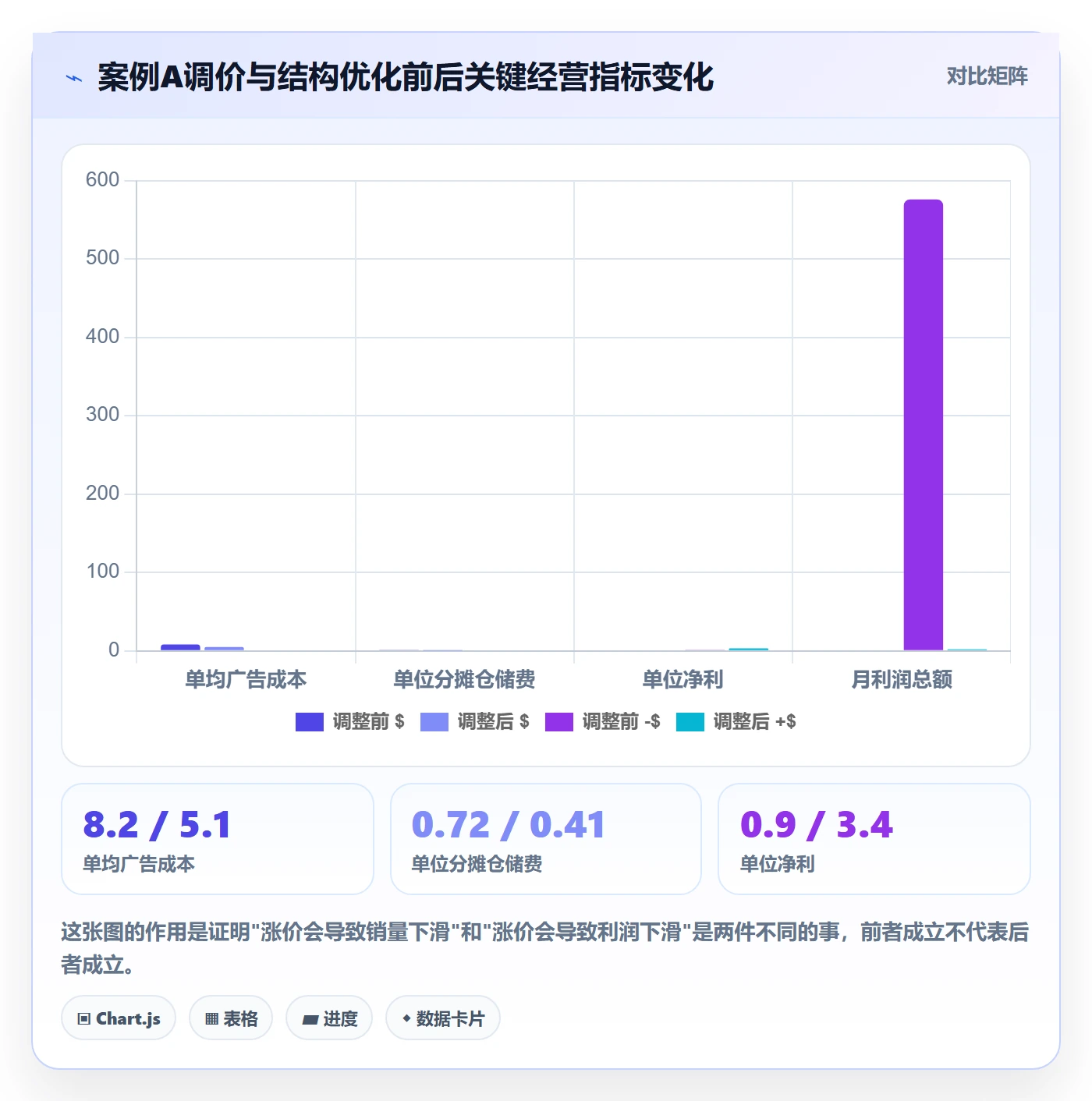Screen dimensions: 1092x1101
Task: Toggle the 调整后 $ legend series
Action: coord(474,722)
